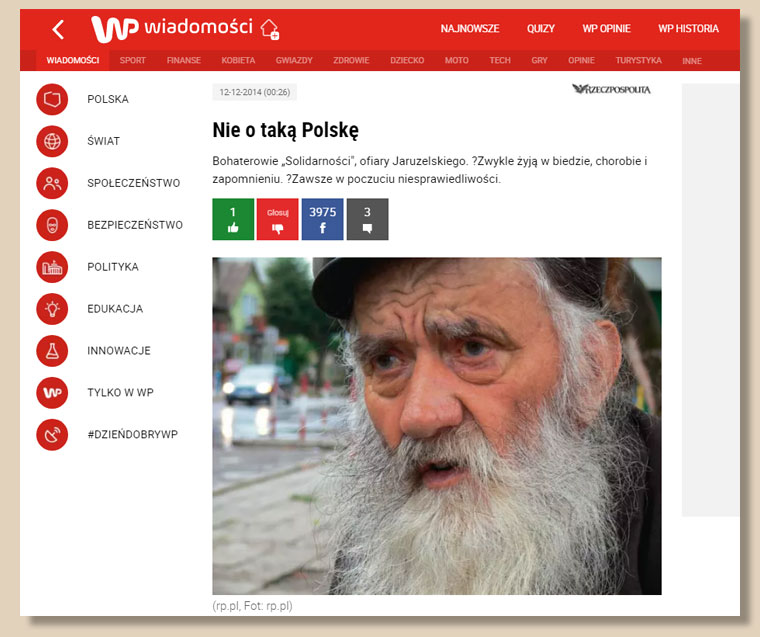Open the Polska section icon

(x=52, y=99)
